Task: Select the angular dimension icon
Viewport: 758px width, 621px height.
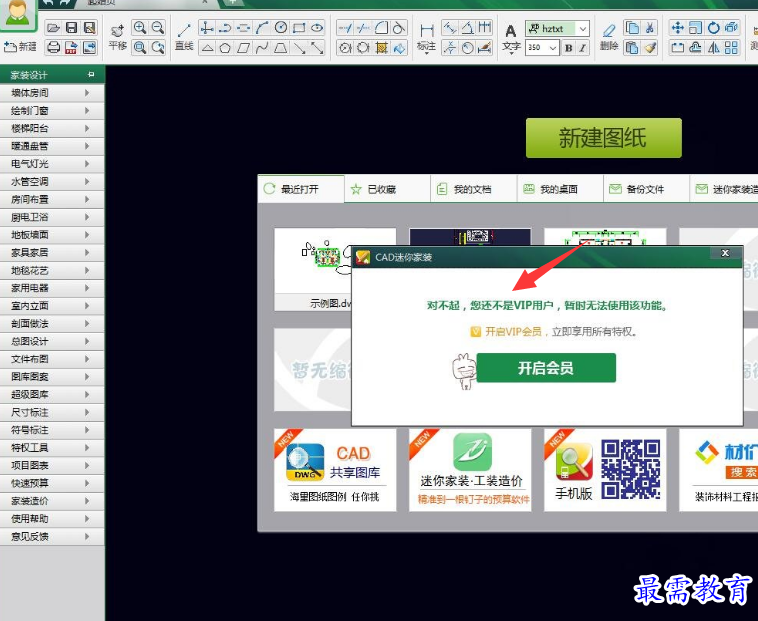Action: tap(467, 28)
